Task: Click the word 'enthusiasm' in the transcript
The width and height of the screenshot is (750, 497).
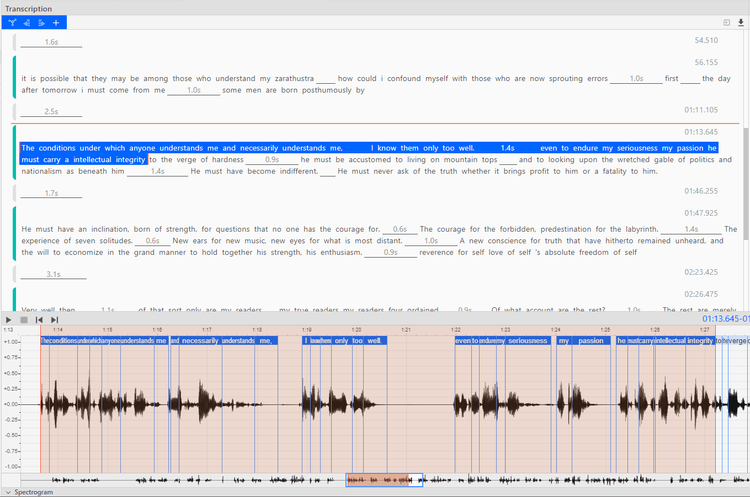Action: pos(340,252)
